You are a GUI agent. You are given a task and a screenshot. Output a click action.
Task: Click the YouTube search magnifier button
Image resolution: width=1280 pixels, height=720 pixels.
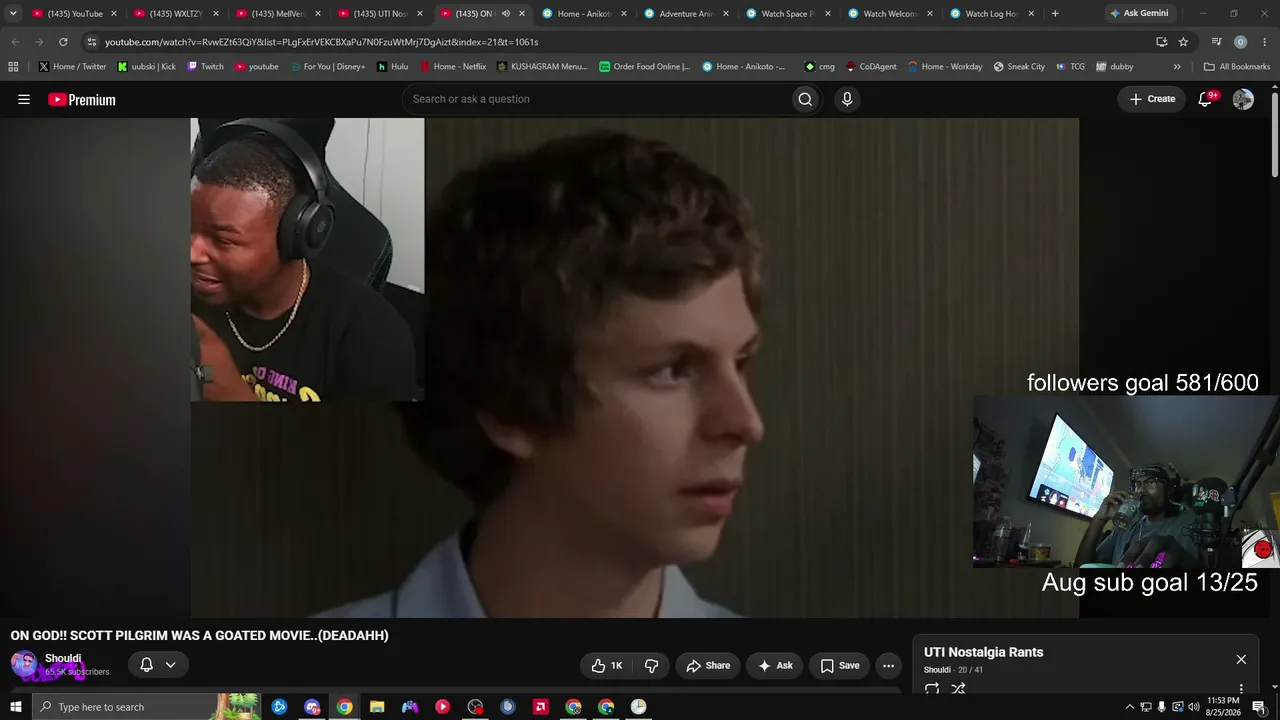[805, 99]
